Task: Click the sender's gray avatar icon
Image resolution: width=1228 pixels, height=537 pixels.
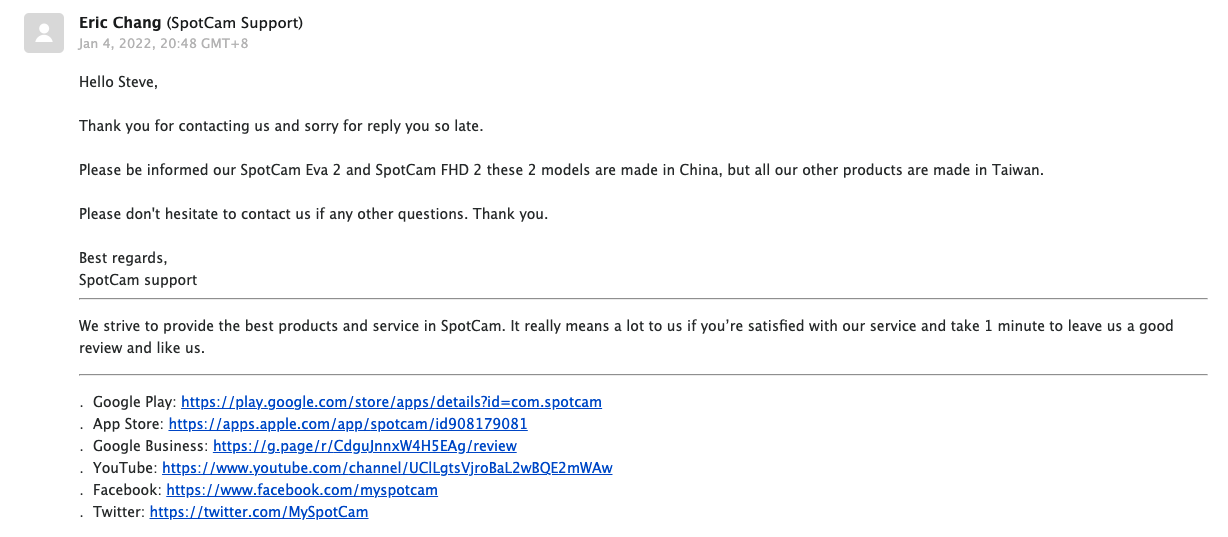Action: (44, 33)
